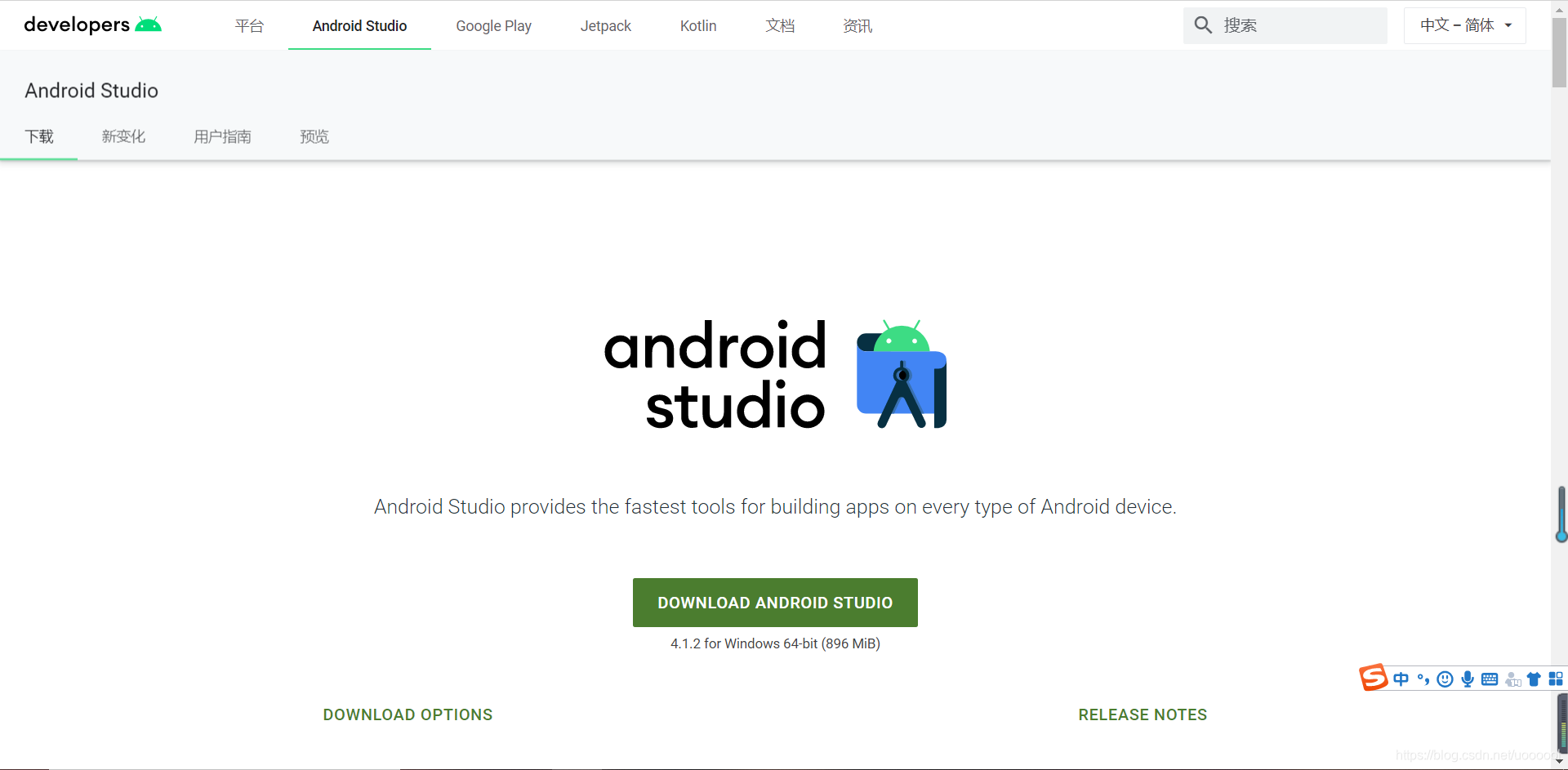Open the 平台 top navigation tab

coord(249,25)
